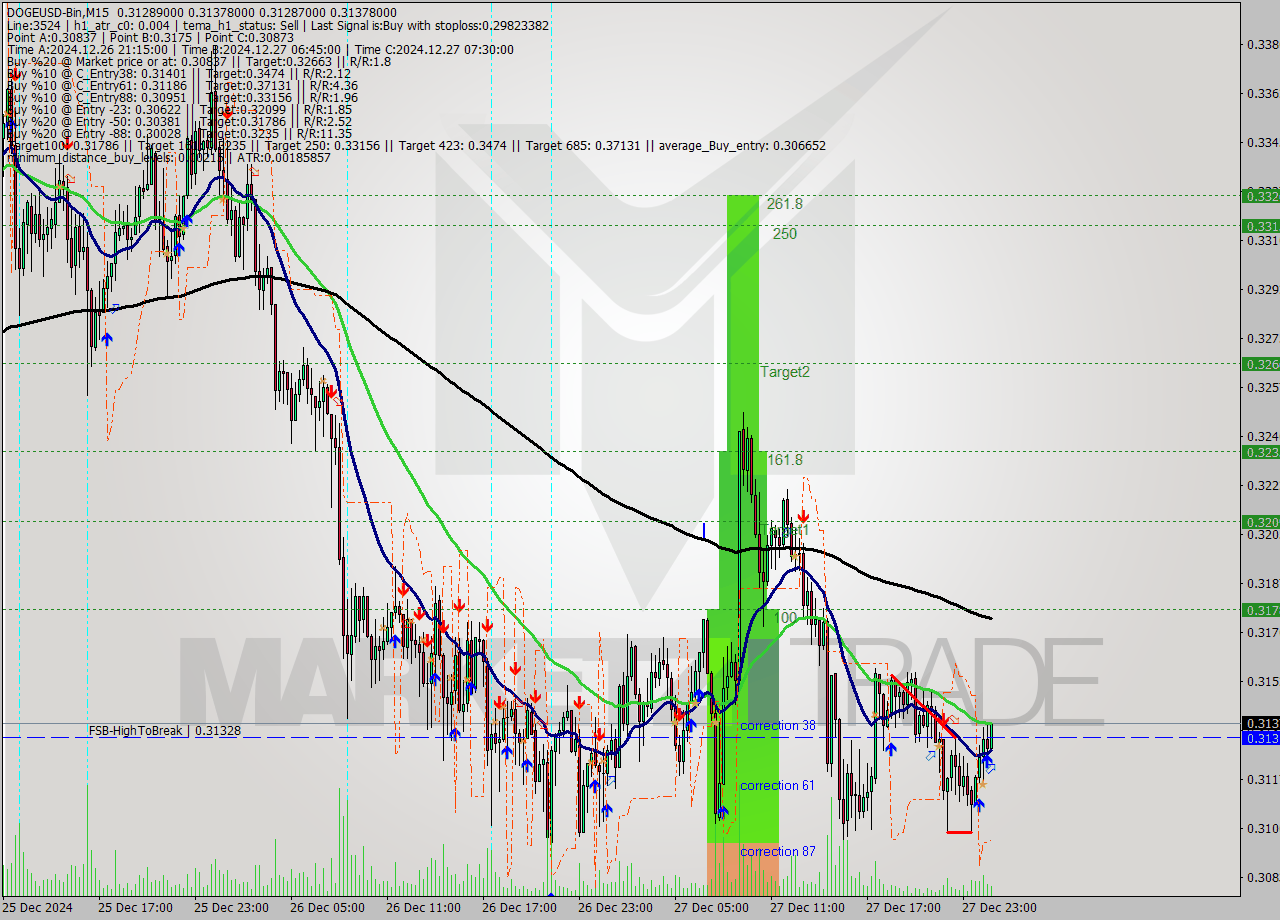The image size is (1280, 920).
Task: Click the 'correction 61' label
Action: 778,785
